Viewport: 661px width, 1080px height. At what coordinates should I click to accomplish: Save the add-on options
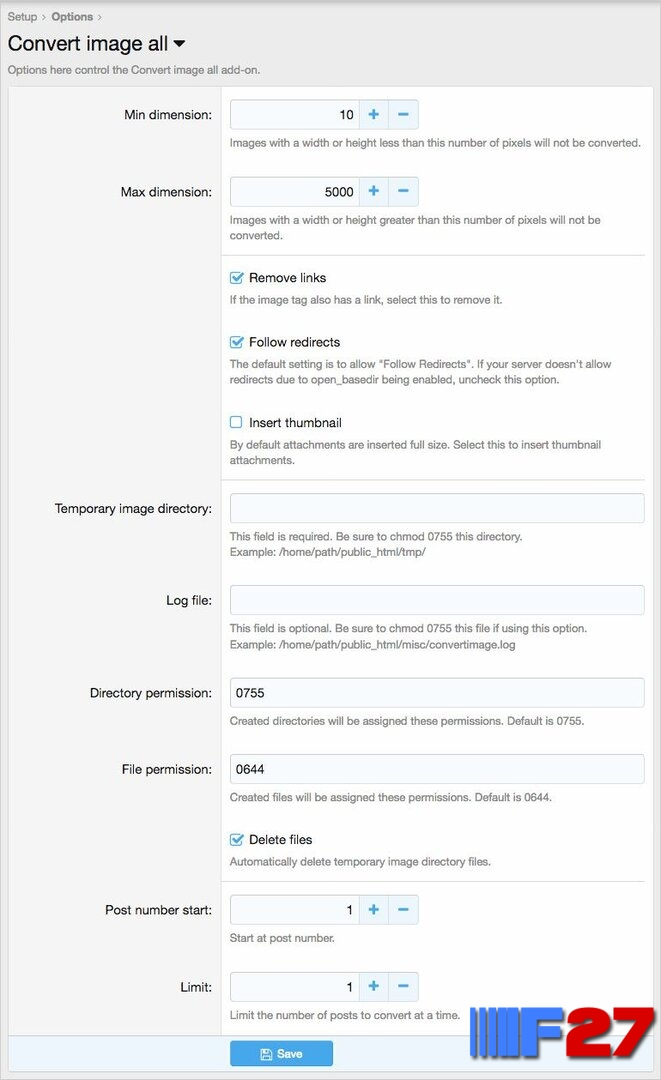click(281, 1054)
